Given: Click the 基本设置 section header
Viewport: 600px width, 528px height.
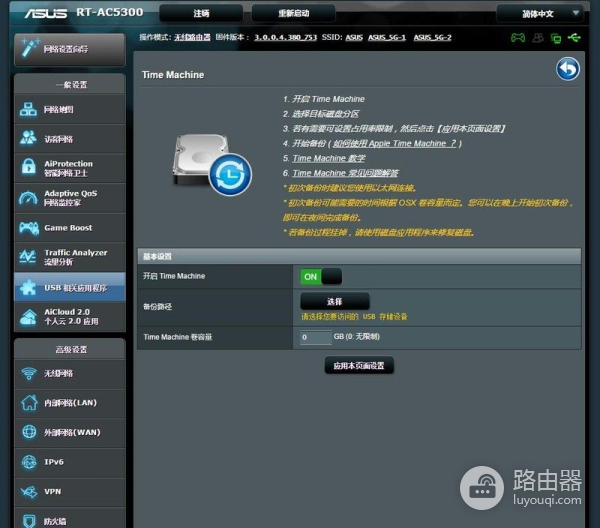Looking at the screenshot, I should coord(359,256).
